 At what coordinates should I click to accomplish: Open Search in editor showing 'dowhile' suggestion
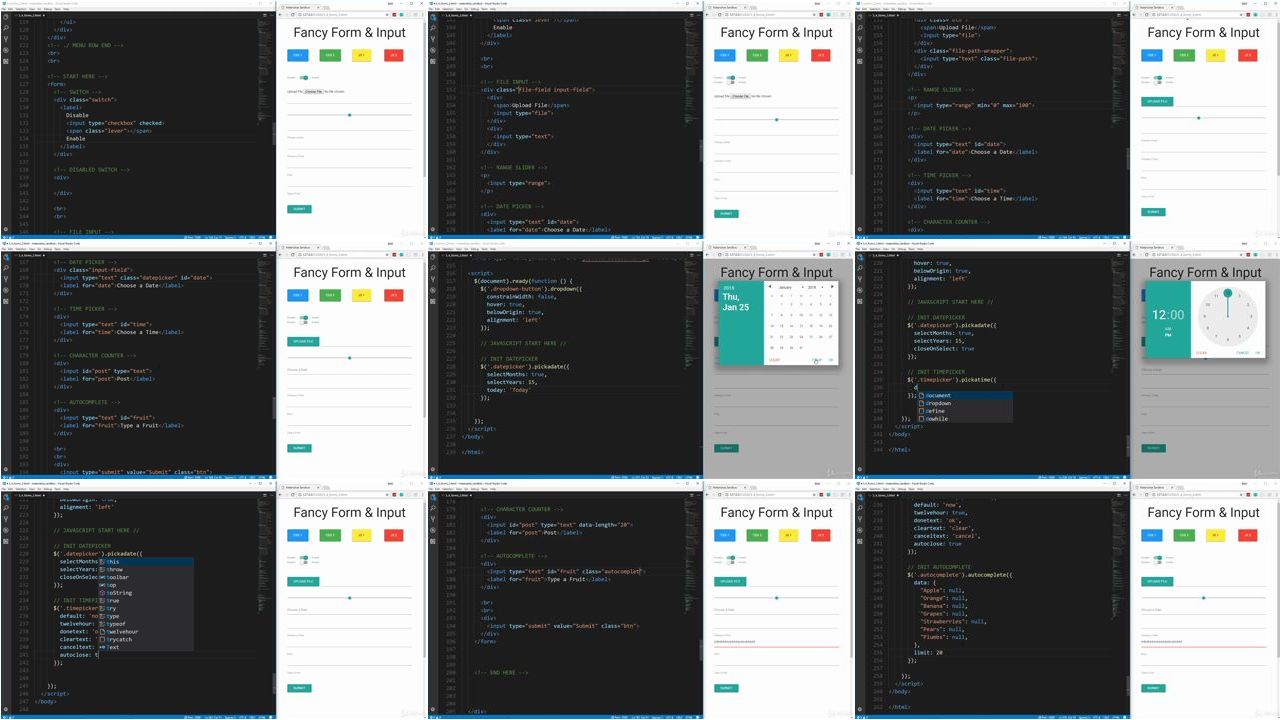click(x=860, y=268)
